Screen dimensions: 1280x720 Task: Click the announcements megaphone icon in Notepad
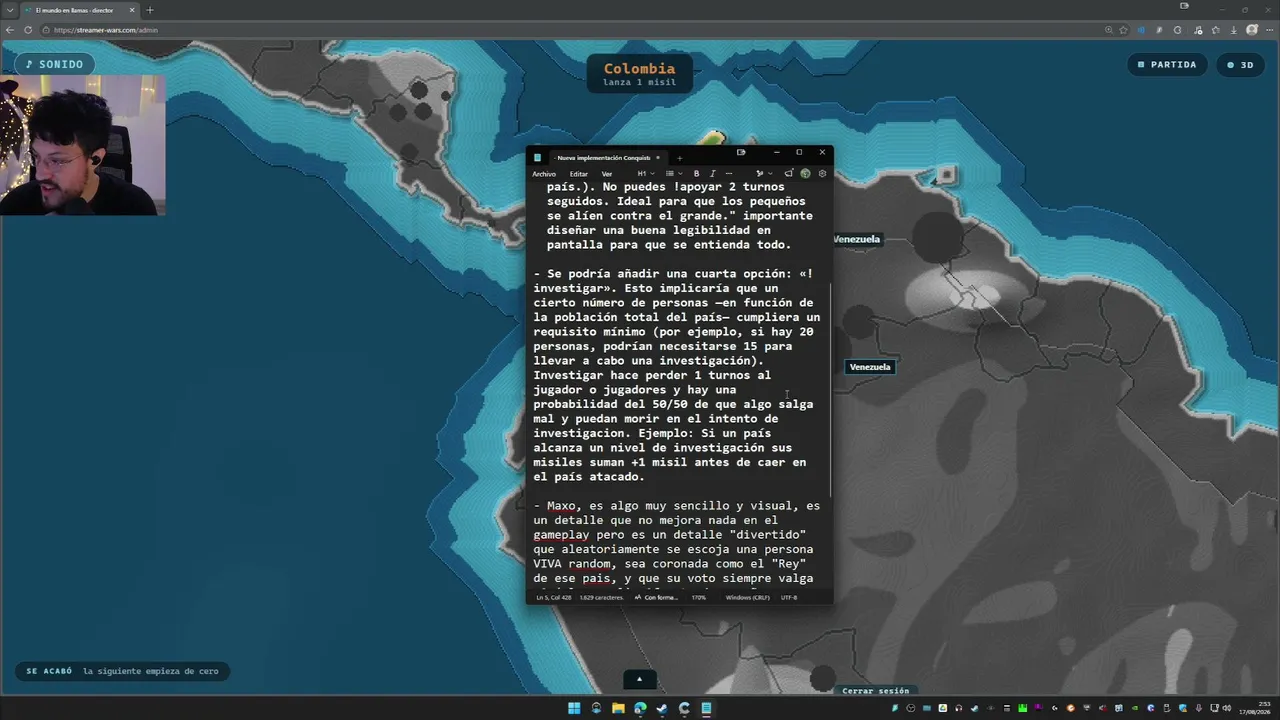789,173
